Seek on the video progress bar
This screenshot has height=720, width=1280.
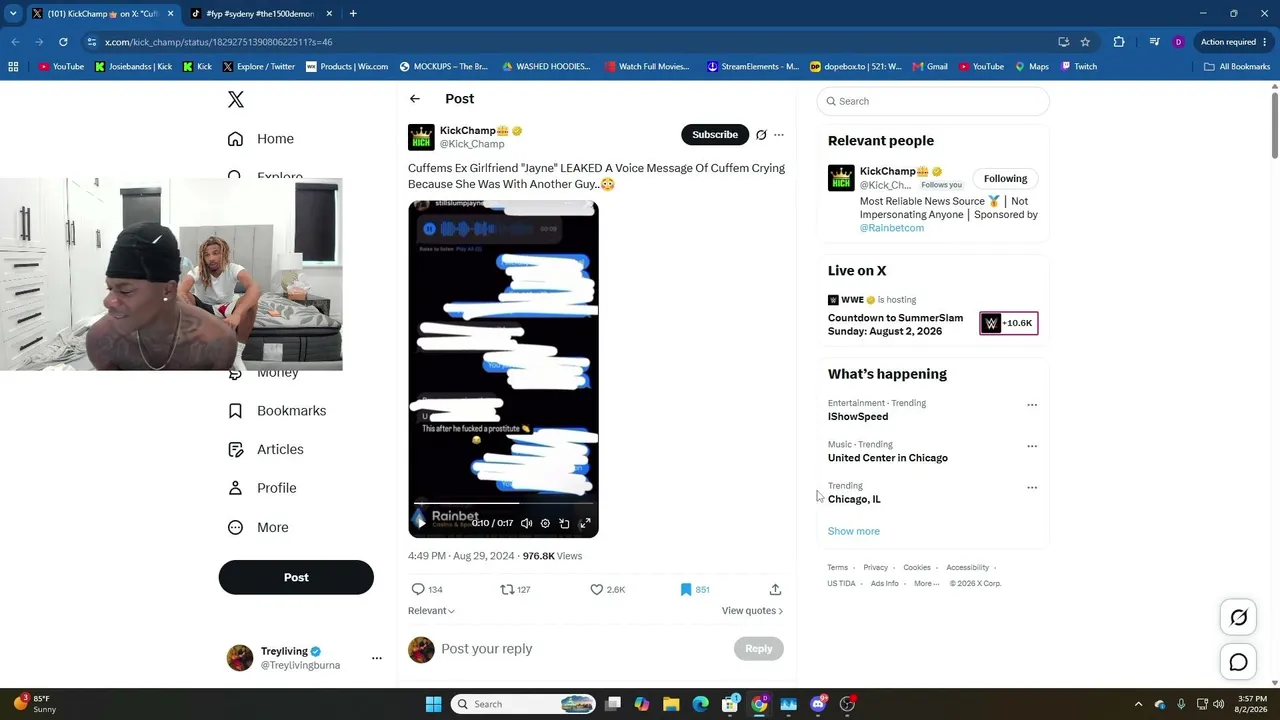coord(503,503)
